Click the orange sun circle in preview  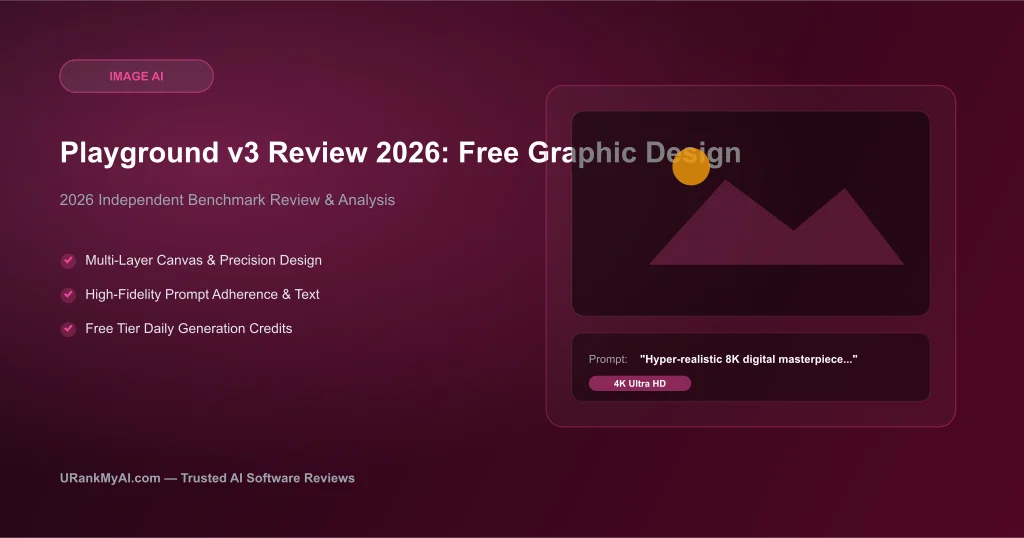[691, 166]
